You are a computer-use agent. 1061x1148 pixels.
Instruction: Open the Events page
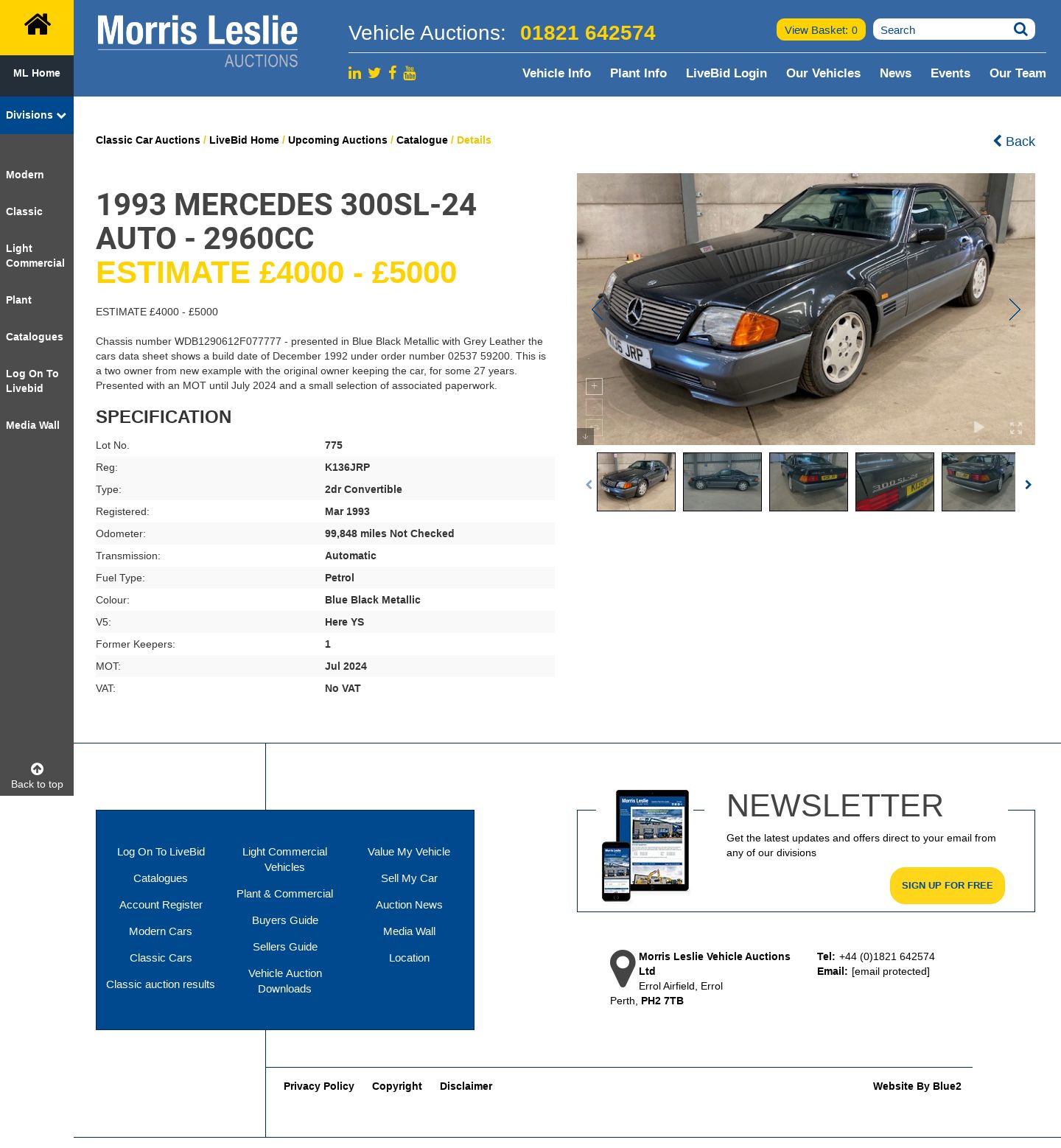(x=950, y=73)
